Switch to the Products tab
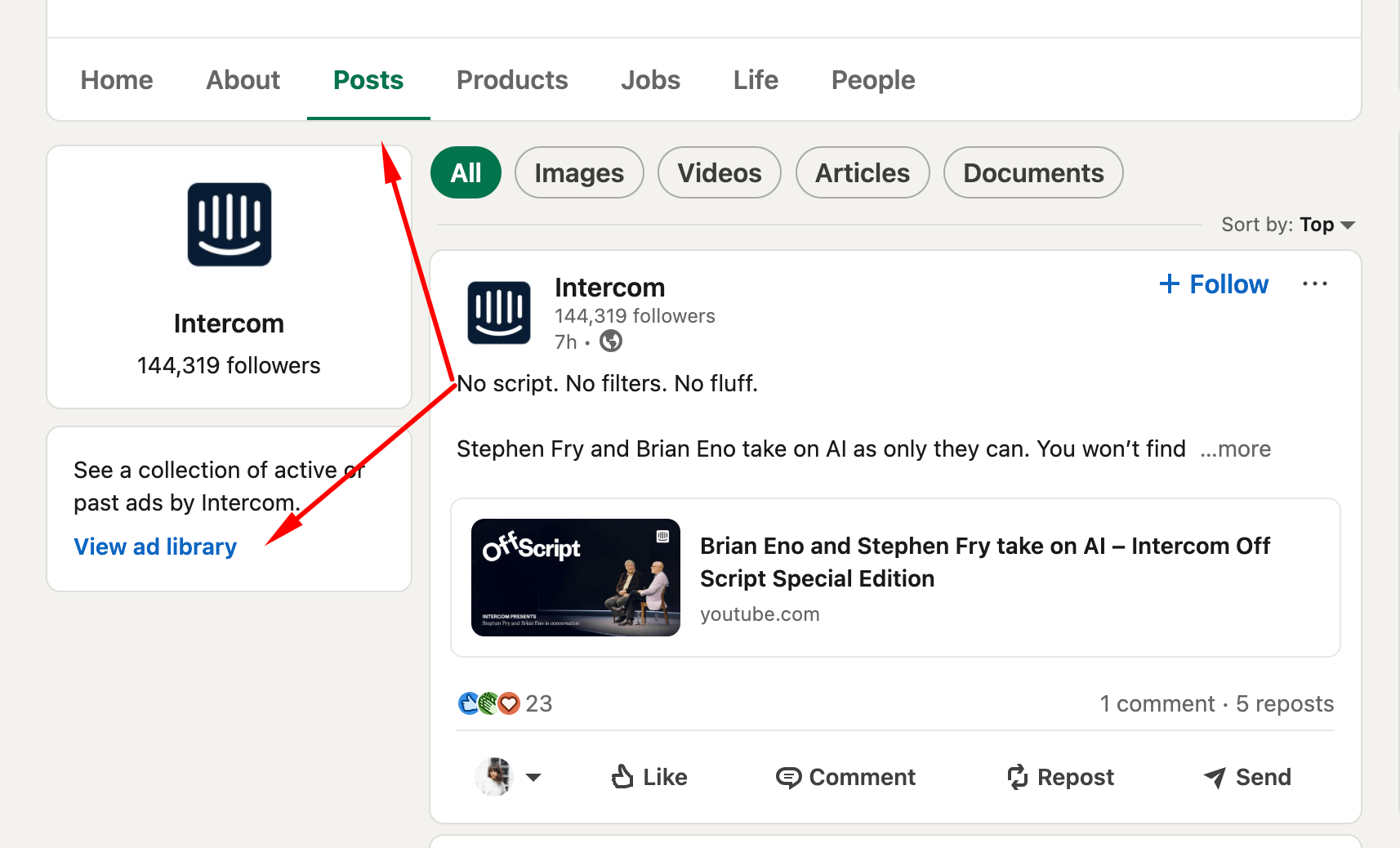The image size is (1400, 848). [512, 80]
